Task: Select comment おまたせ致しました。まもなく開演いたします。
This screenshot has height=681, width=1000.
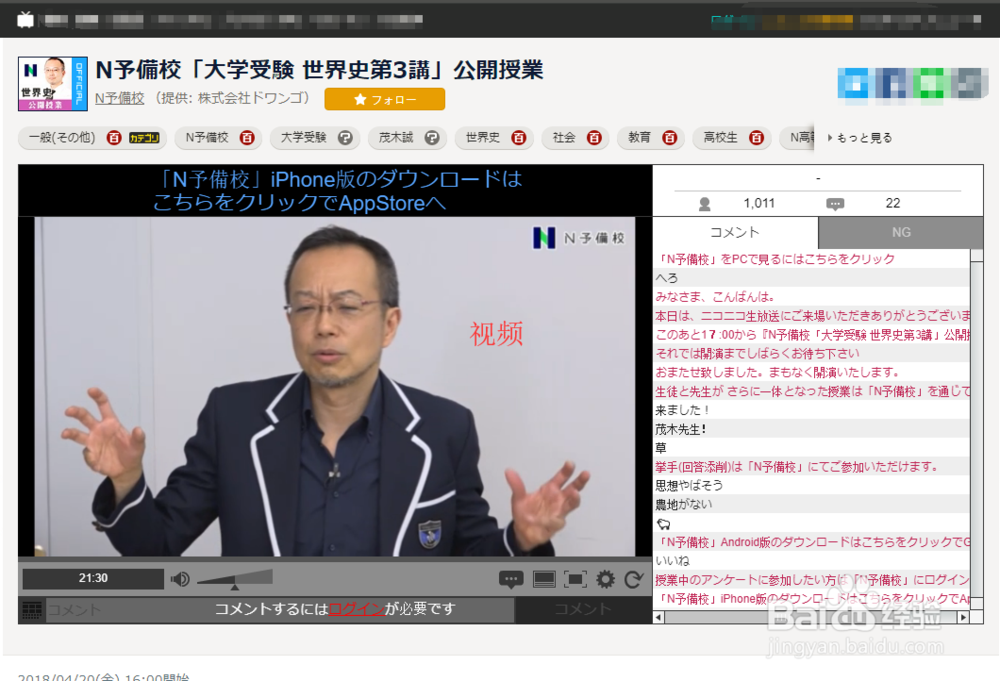Action: tap(811, 372)
